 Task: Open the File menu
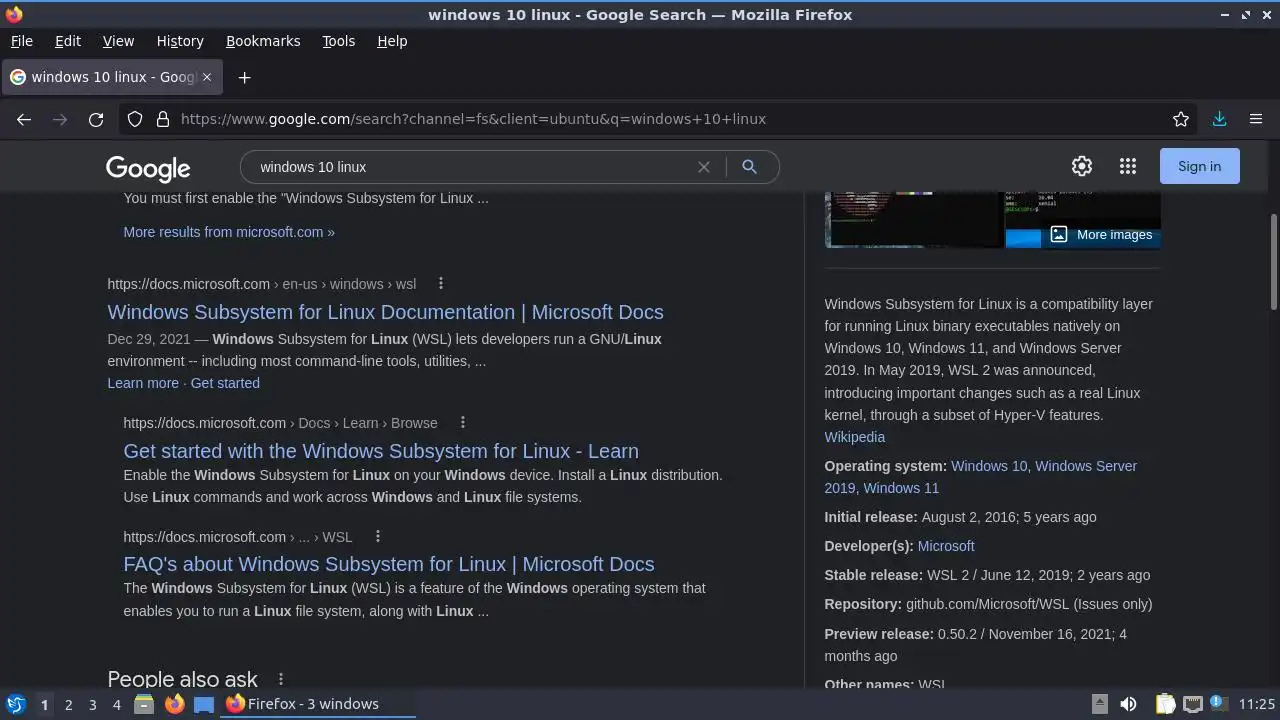21,41
